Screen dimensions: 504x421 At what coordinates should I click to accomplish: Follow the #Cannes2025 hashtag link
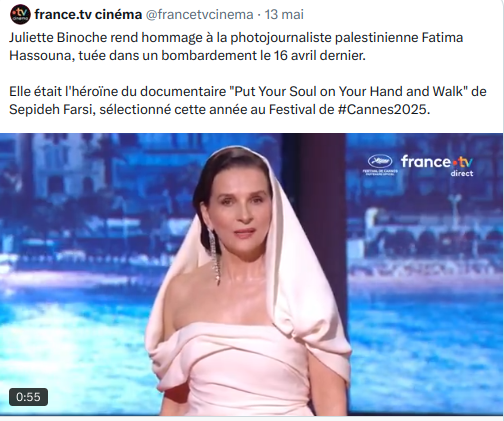(x=382, y=109)
